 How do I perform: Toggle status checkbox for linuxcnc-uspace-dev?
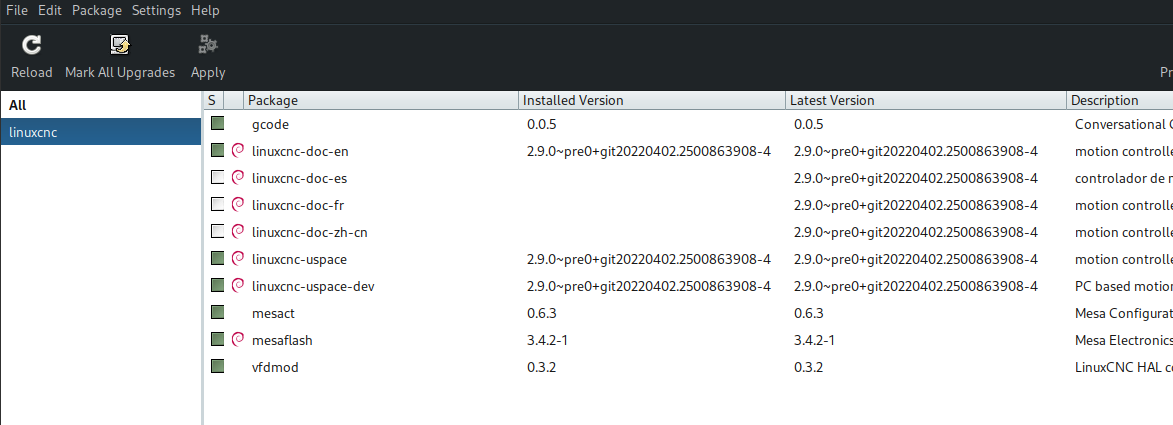[x=218, y=285]
